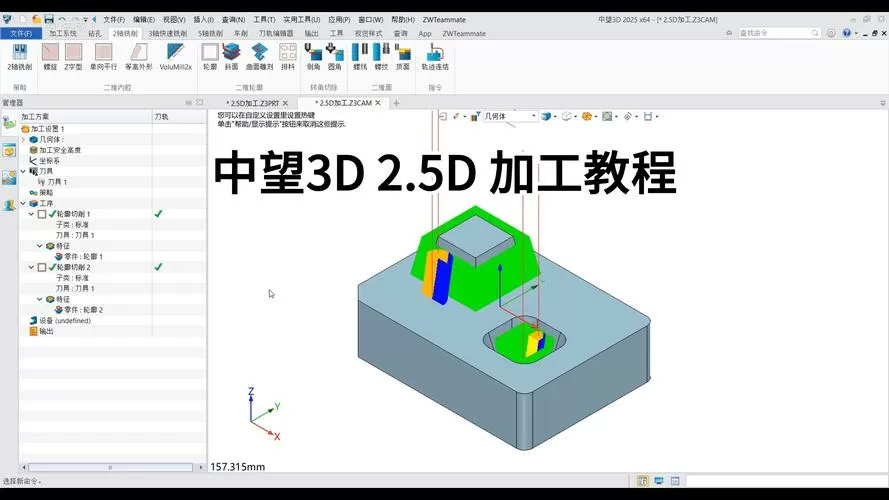Collapse the 工序 tree node
Image resolution: width=889 pixels, height=500 pixels.
pos(23,203)
